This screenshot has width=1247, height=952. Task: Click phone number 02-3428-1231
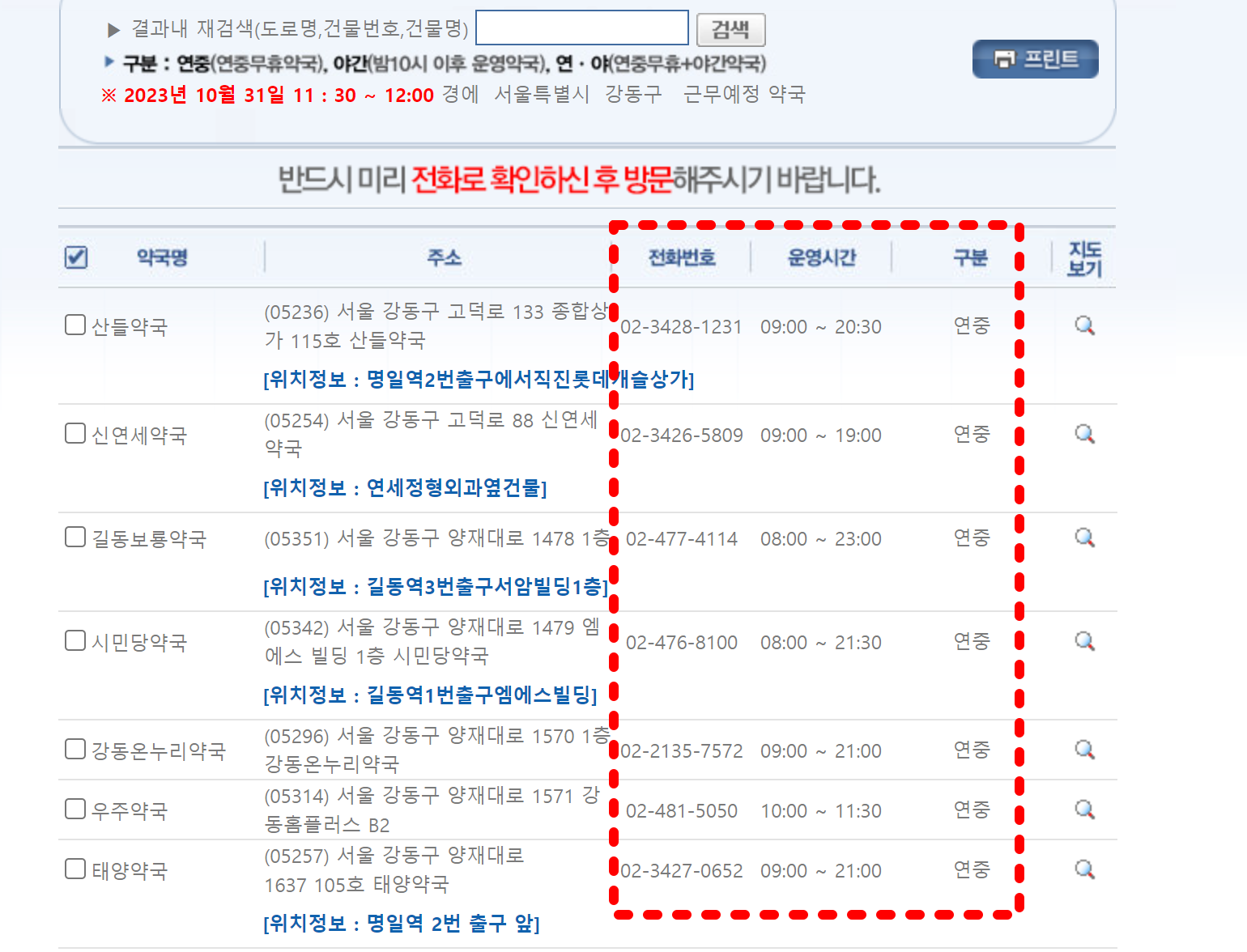point(682,327)
